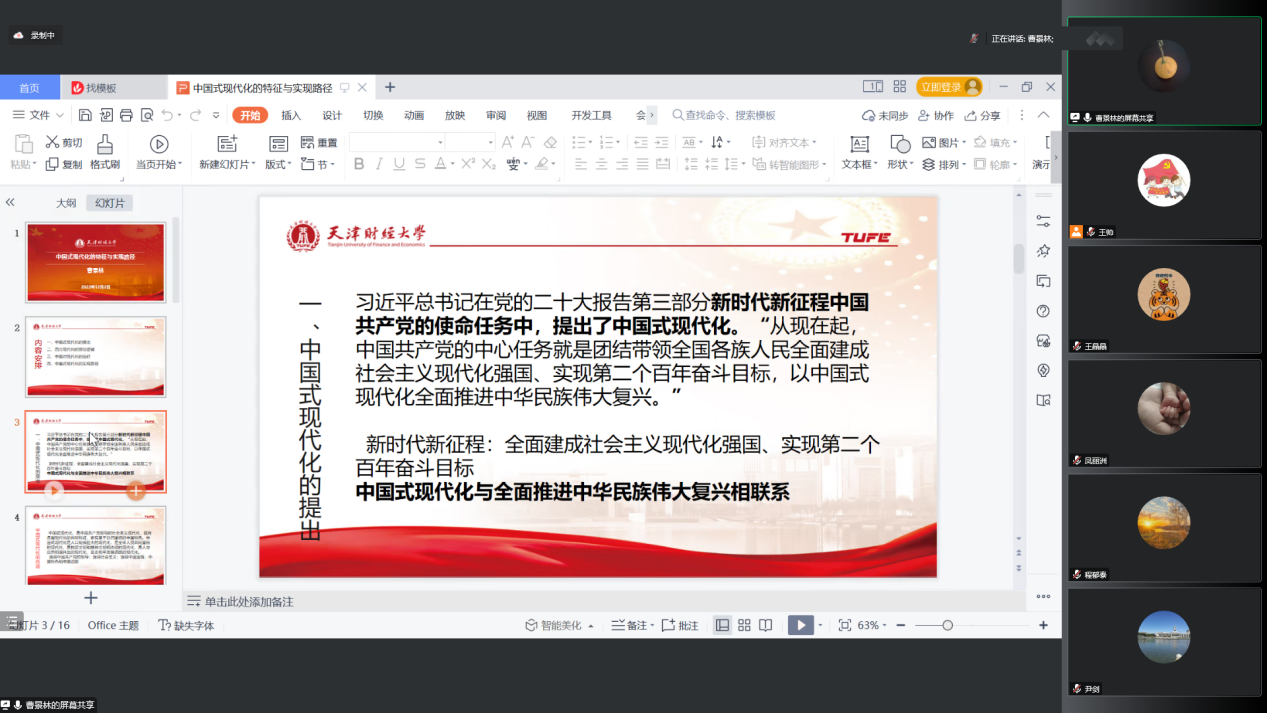Switch to the 审阅 ribbon tab
Screen dimensions: 1267x713
(x=496, y=115)
